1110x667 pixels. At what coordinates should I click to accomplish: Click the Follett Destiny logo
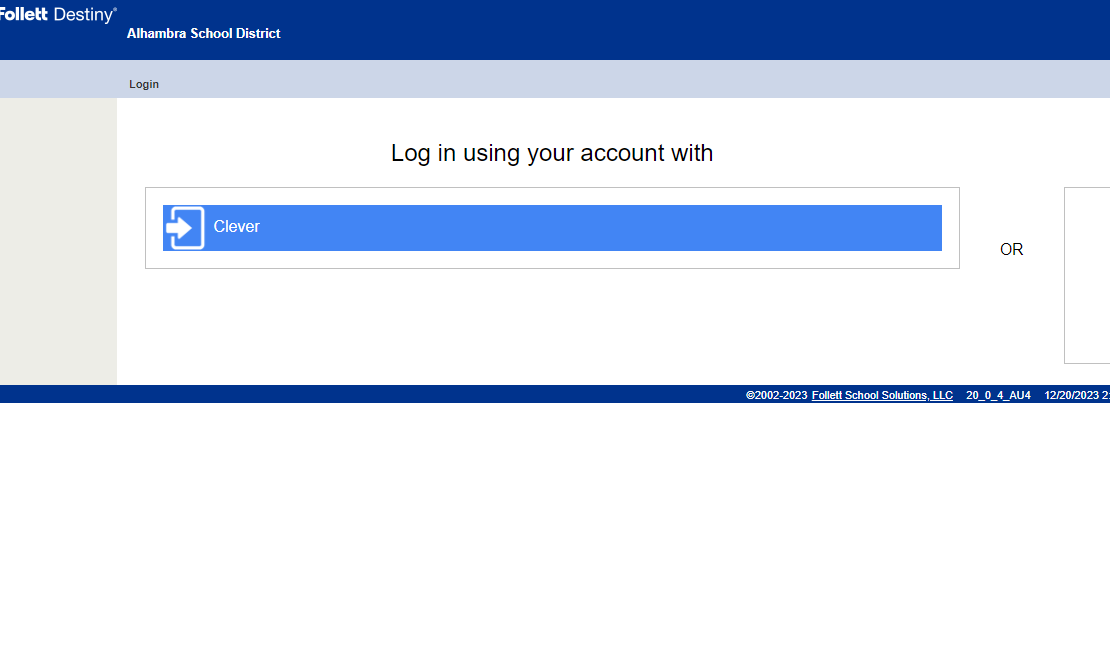tap(58, 14)
